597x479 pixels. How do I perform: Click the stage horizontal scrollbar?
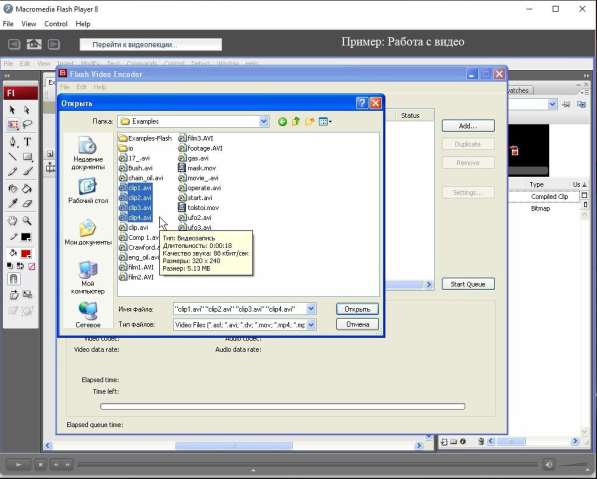coord(234,445)
